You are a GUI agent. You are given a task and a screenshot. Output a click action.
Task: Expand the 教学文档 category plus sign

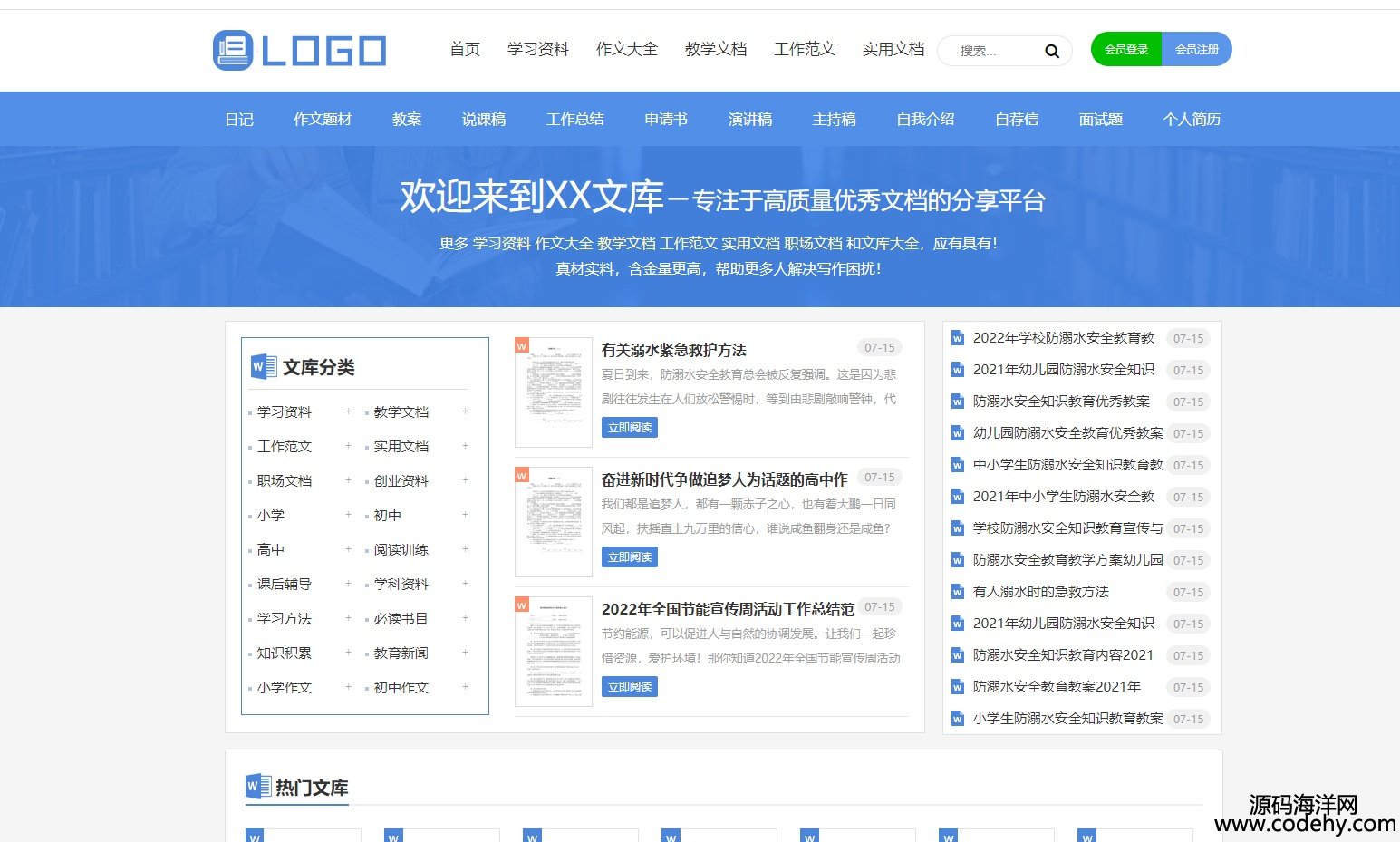coord(465,411)
